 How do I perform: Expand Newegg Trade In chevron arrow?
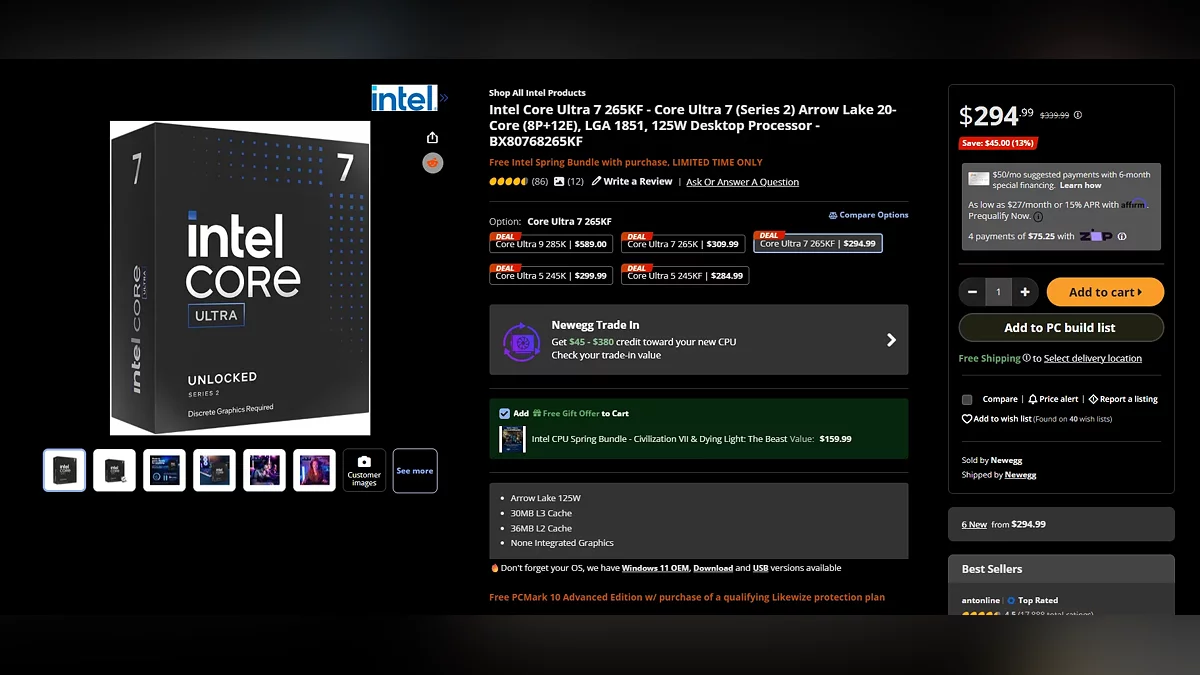tap(891, 340)
